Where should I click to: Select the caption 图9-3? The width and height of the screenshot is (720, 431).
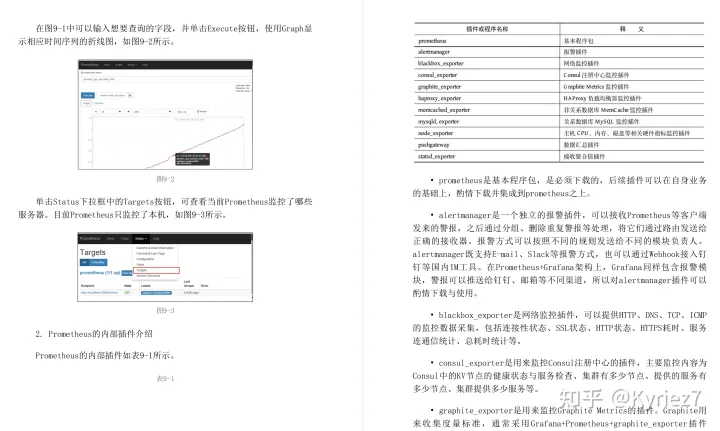[165, 311]
